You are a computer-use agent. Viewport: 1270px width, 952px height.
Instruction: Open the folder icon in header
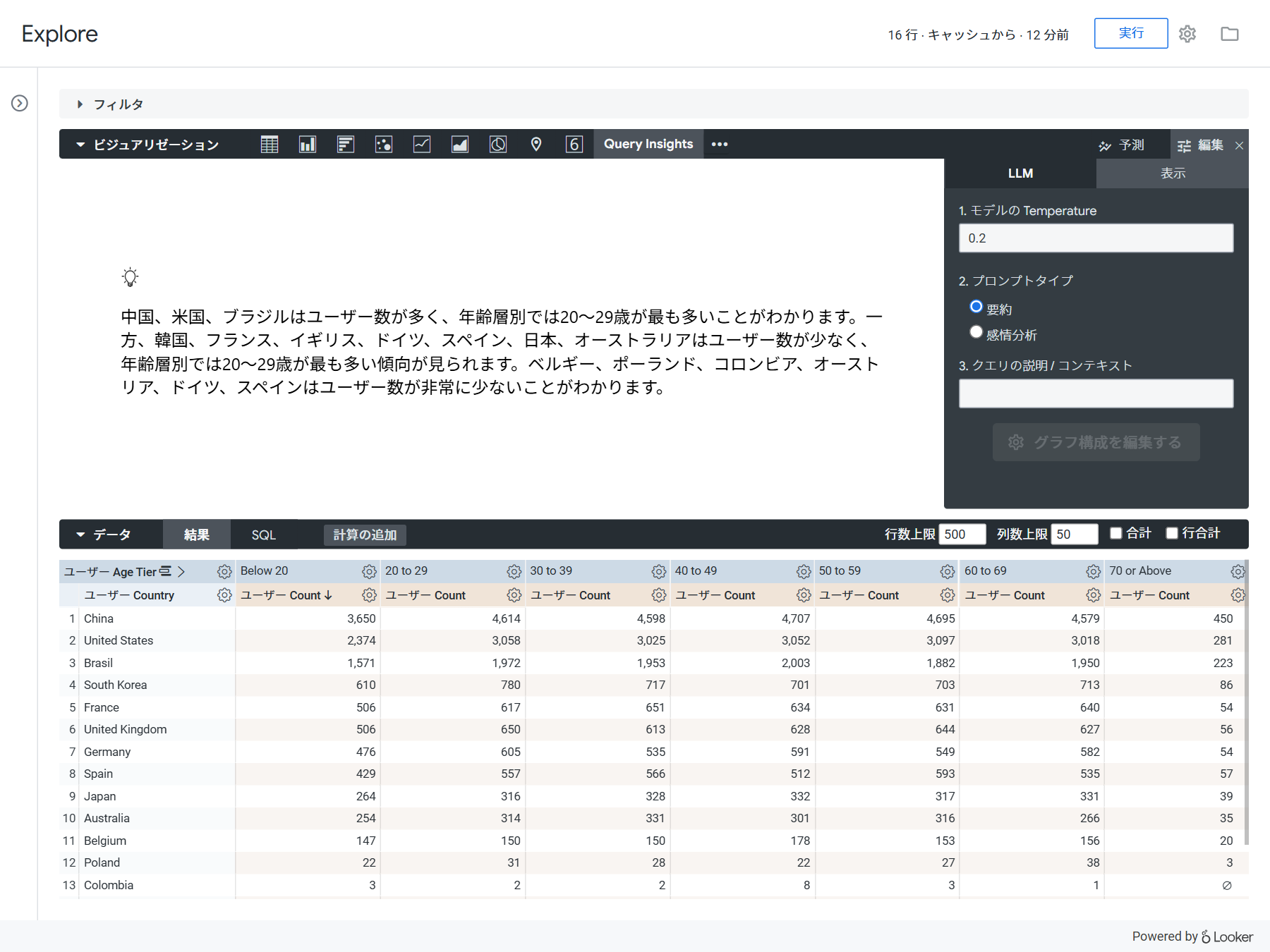1230,34
